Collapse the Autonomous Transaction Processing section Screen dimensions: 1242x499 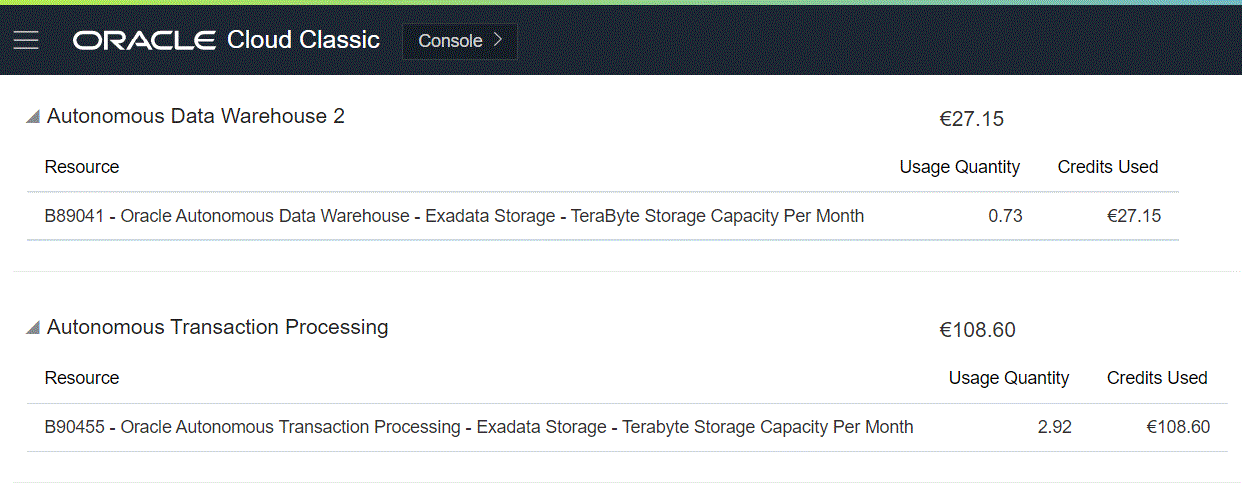[33, 328]
